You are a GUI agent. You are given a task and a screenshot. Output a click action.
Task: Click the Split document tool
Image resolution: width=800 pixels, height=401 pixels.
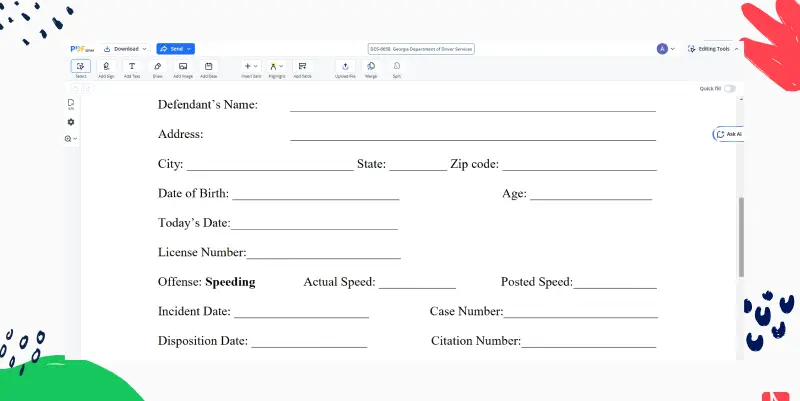(396, 66)
